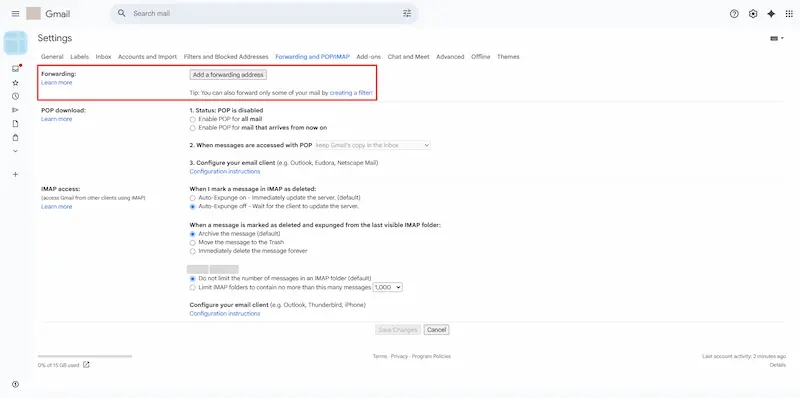The image size is (800, 398).
Task: Switch to the Labels tab
Action: (x=80, y=57)
